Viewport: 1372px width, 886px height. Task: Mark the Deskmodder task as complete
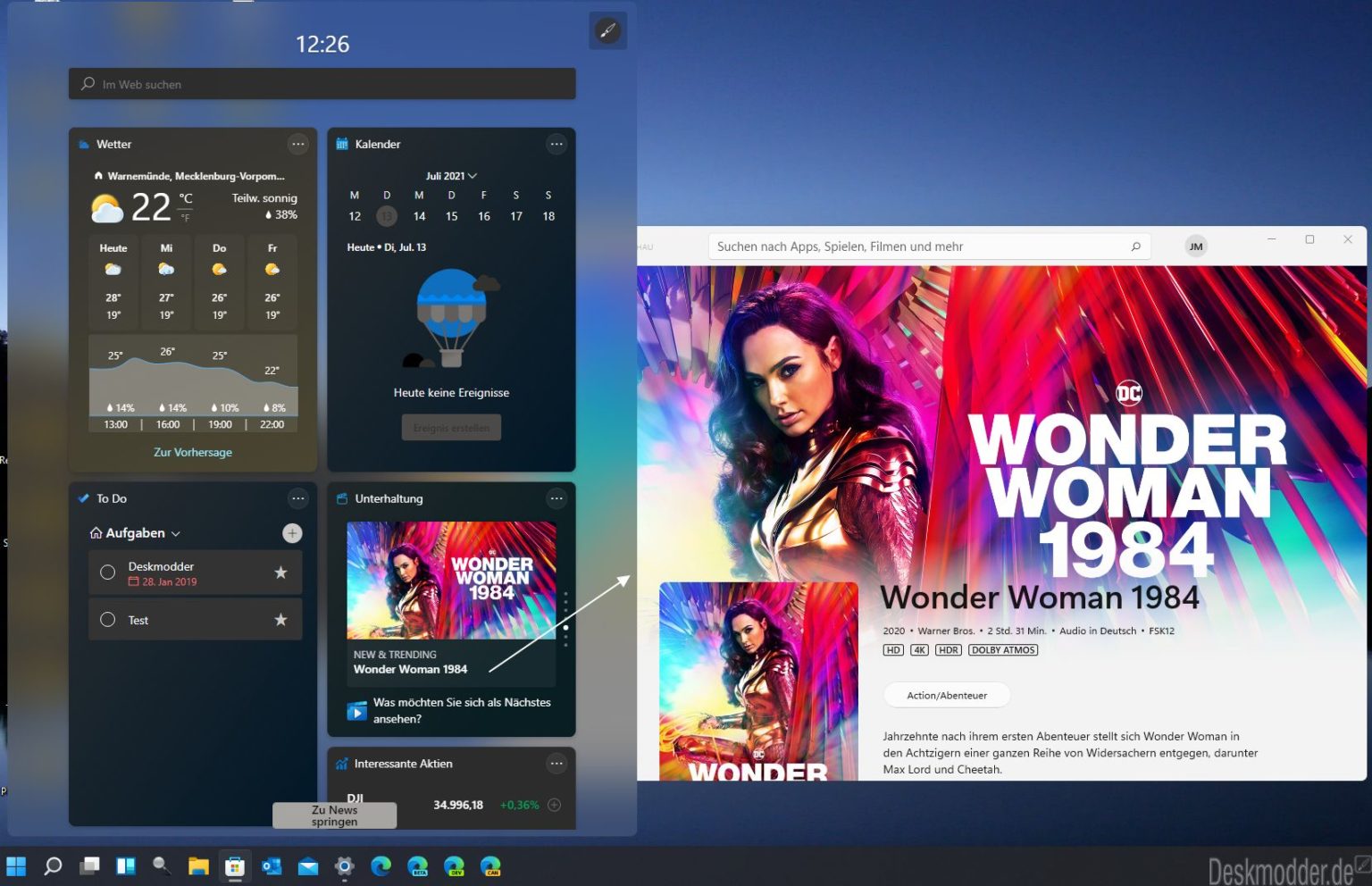(x=107, y=572)
